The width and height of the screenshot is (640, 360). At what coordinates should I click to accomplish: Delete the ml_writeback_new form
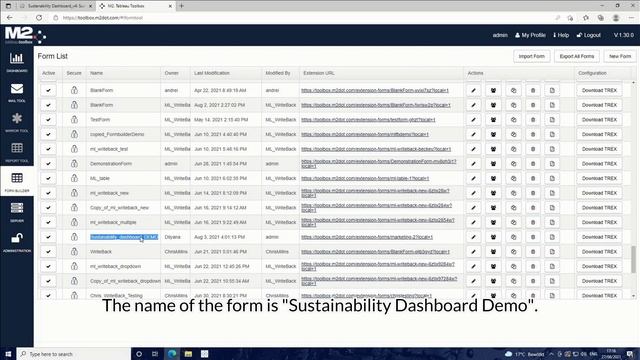tap(533, 193)
